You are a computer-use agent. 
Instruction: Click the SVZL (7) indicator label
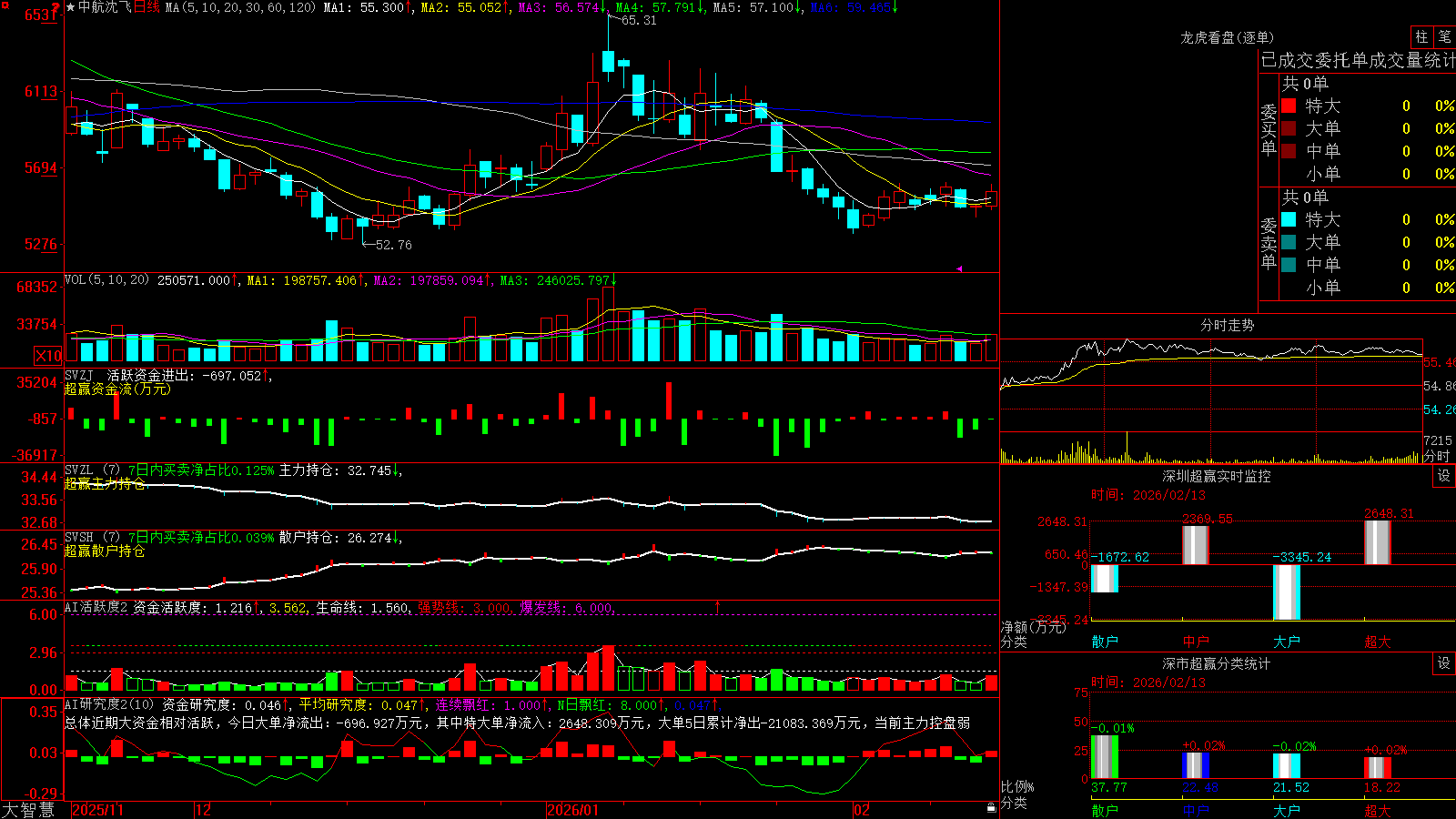tap(92, 470)
